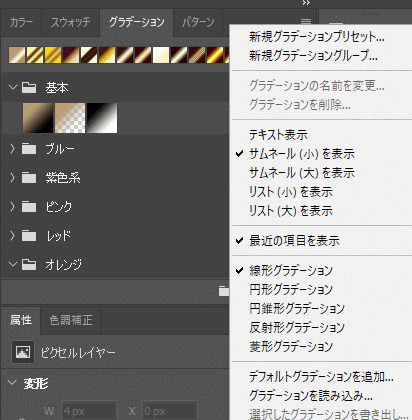Expand the 紫色系 gradient group
Image resolution: width=412 pixels, height=420 pixels.
pyautogui.click(x=13, y=178)
